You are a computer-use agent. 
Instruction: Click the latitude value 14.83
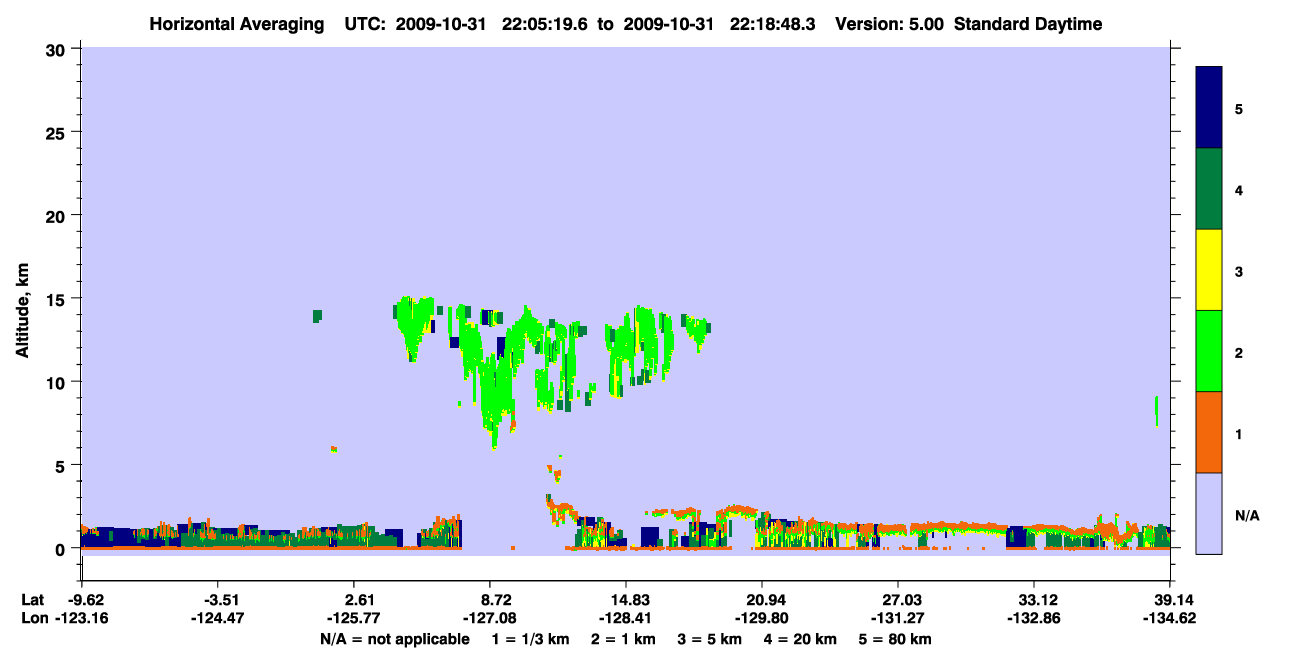pos(630,600)
